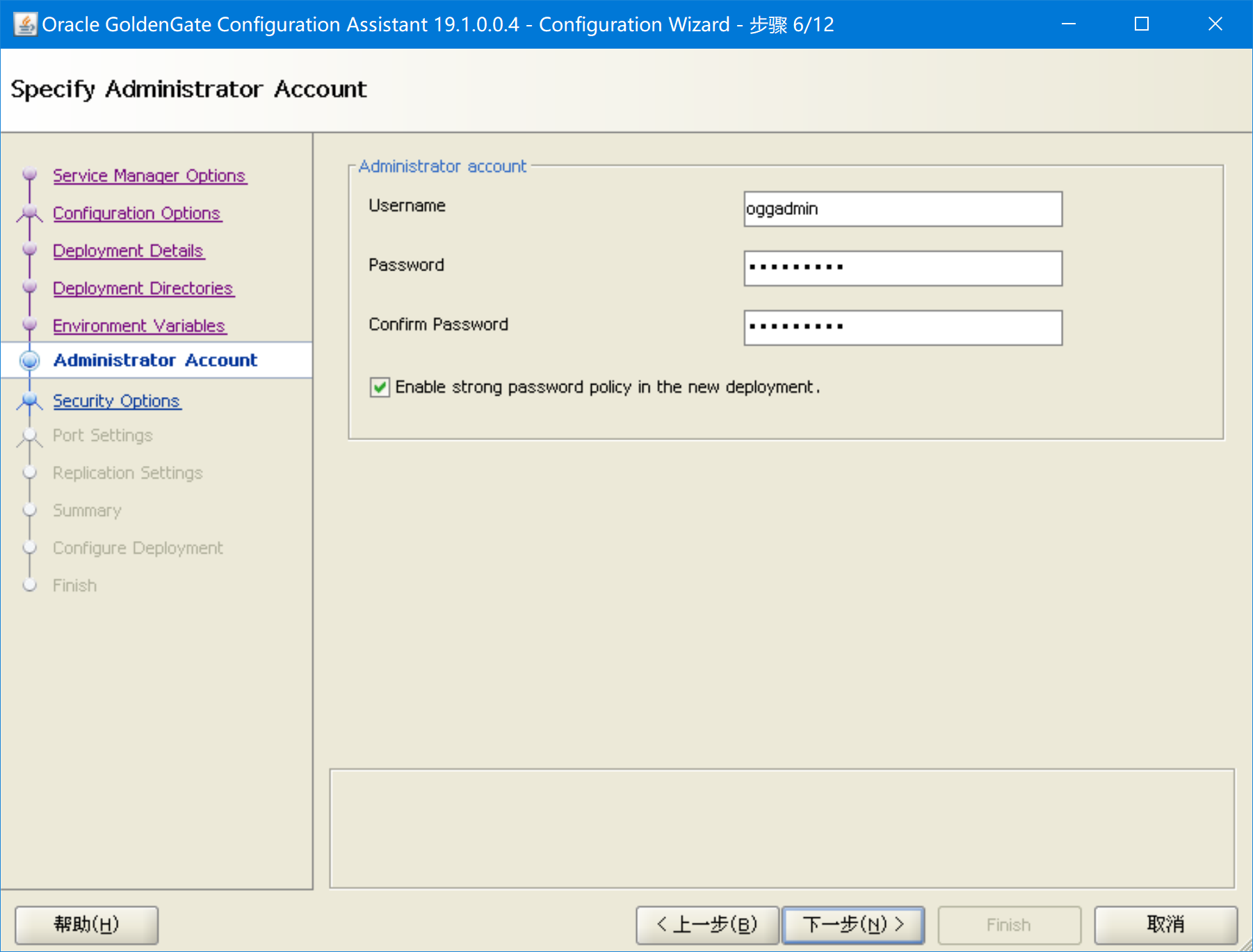Click the Password field label

click(407, 265)
